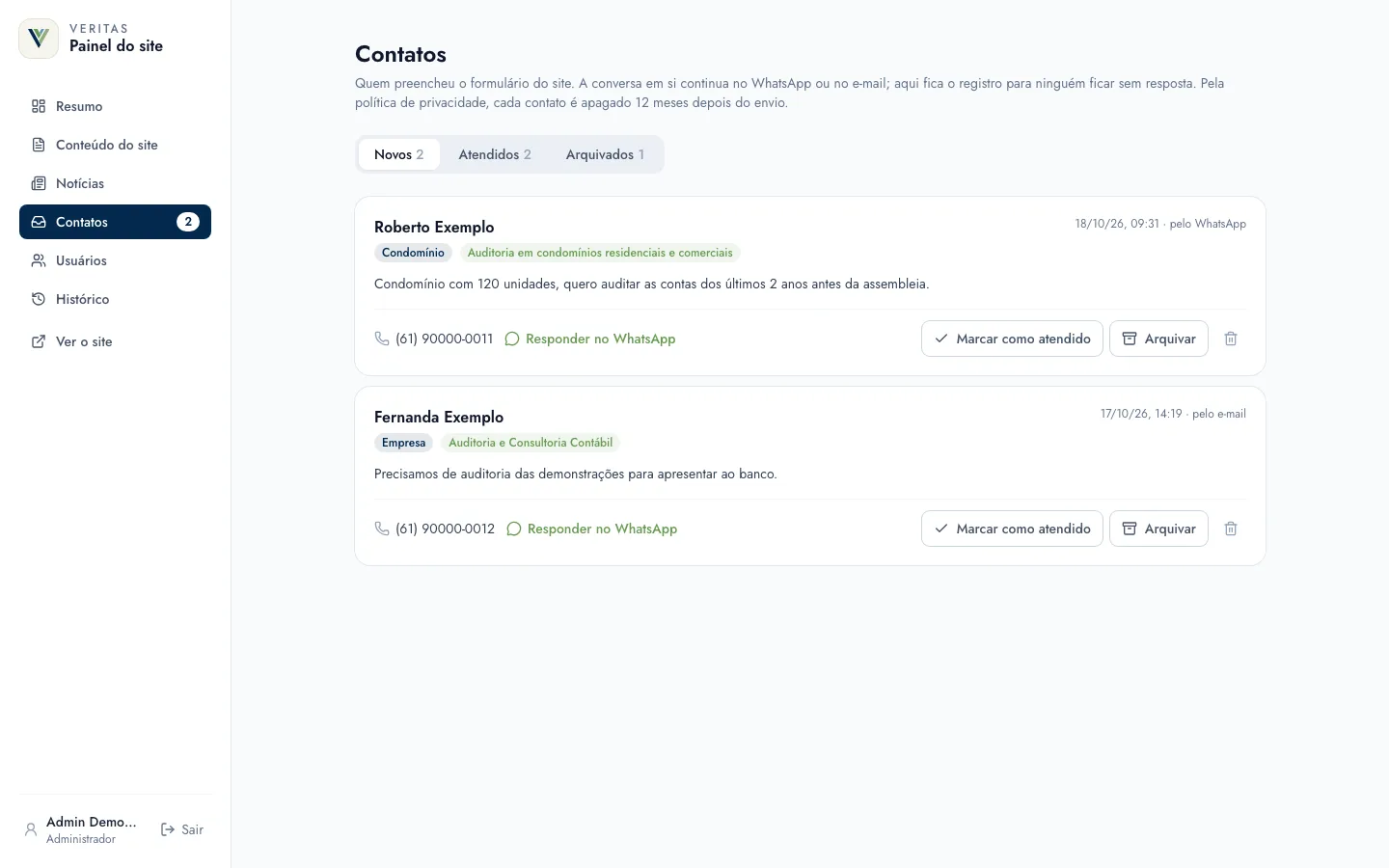Screen dimensions: 1389x868
Task: Open the Usuários page
Action: (115, 260)
